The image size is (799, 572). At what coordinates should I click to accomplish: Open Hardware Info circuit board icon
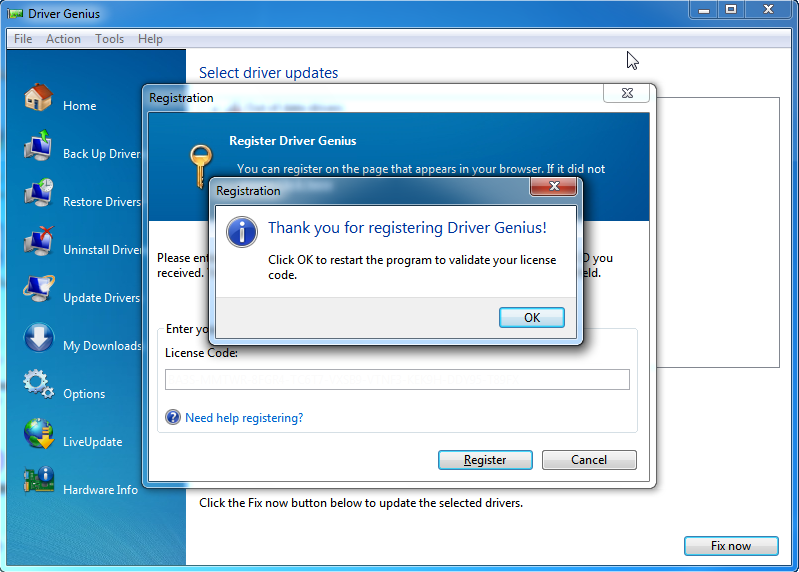tap(39, 480)
